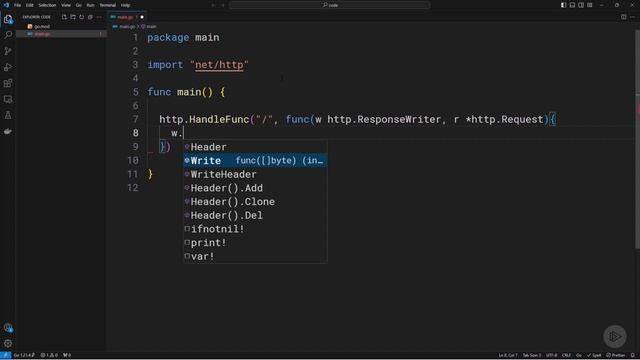
Task: Select main.go in the Explorer
Action: pyautogui.click(x=61, y=34)
